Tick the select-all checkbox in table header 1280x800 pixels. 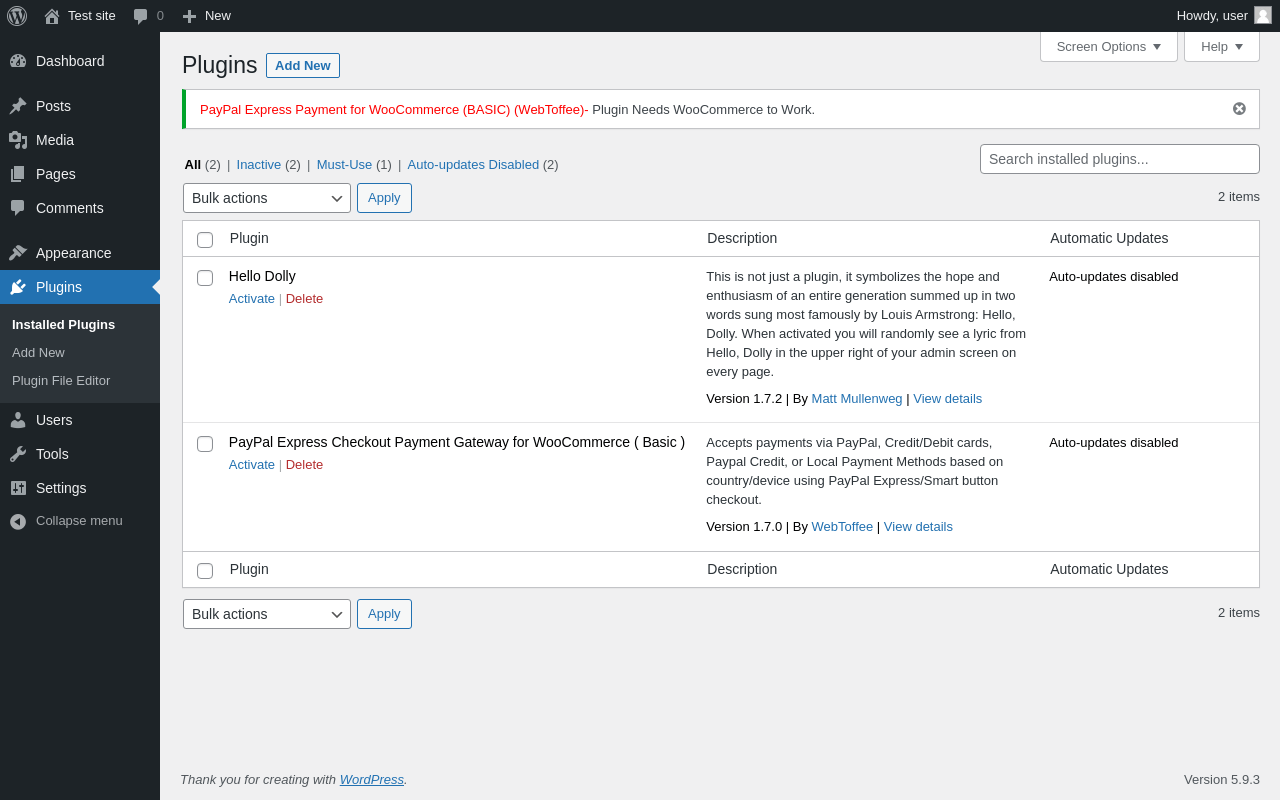(205, 240)
